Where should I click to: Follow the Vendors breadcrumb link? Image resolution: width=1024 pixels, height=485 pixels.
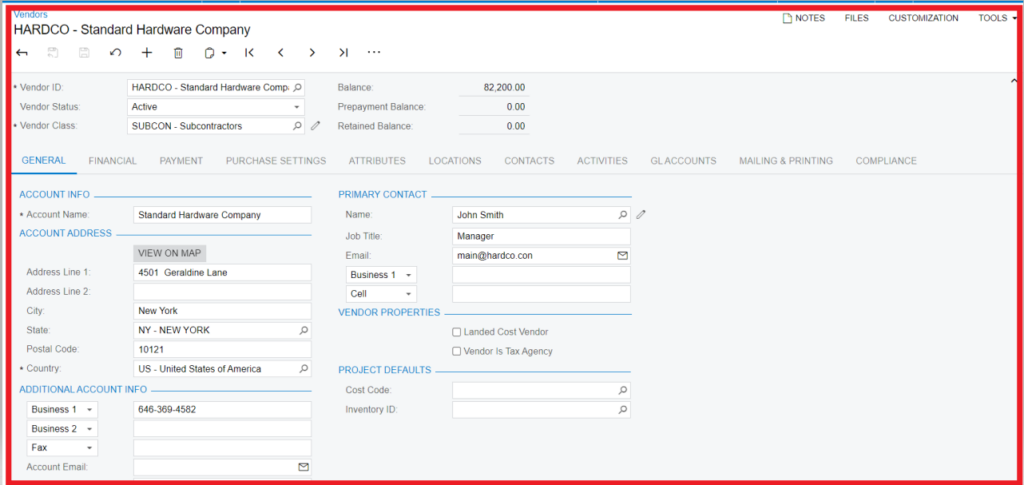30,15
